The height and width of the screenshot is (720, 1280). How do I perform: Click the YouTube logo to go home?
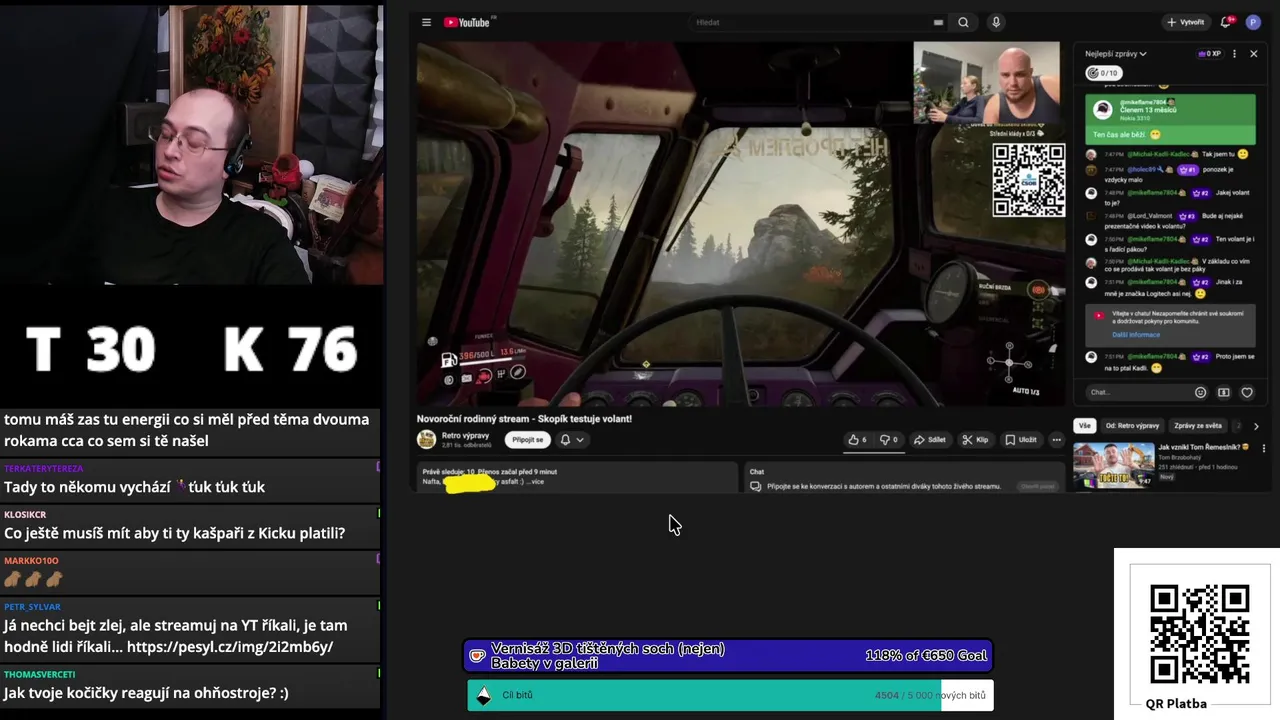(x=469, y=22)
